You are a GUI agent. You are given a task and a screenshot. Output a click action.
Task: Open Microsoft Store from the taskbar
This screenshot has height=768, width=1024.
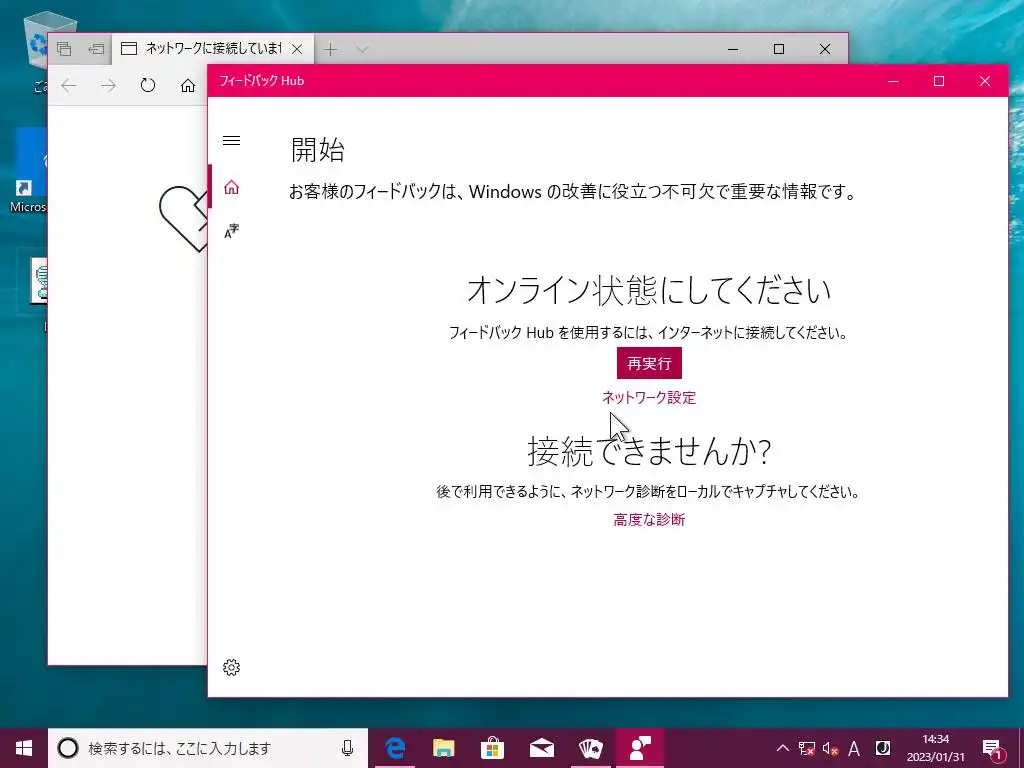tap(492, 748)
